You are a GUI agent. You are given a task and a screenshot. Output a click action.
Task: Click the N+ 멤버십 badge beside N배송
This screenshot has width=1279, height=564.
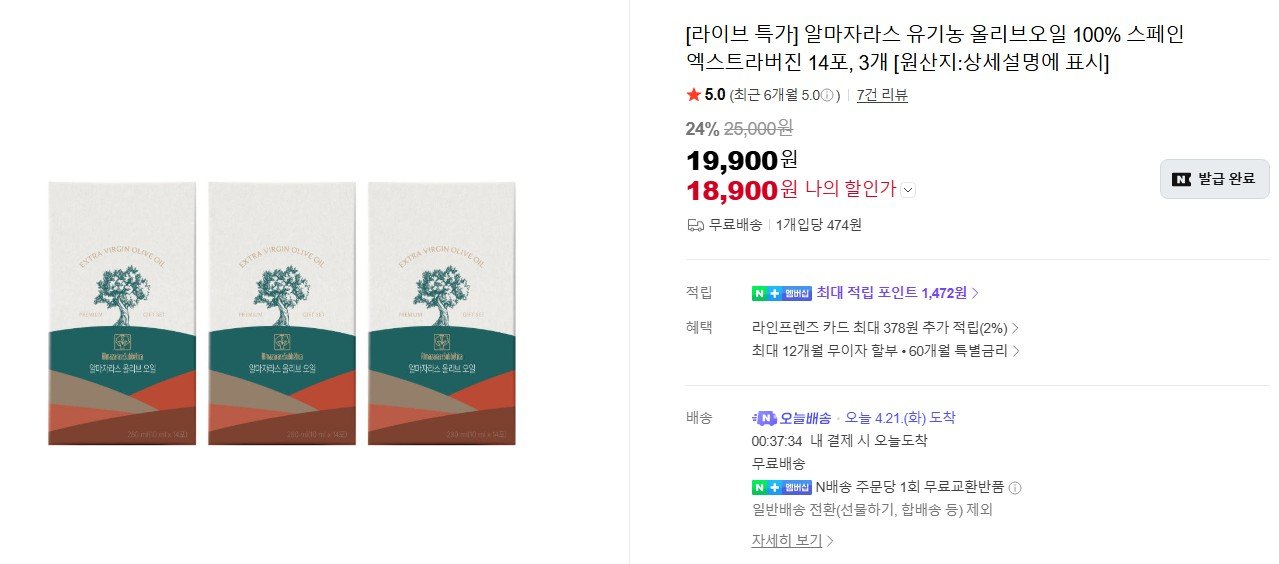[781, 488]
